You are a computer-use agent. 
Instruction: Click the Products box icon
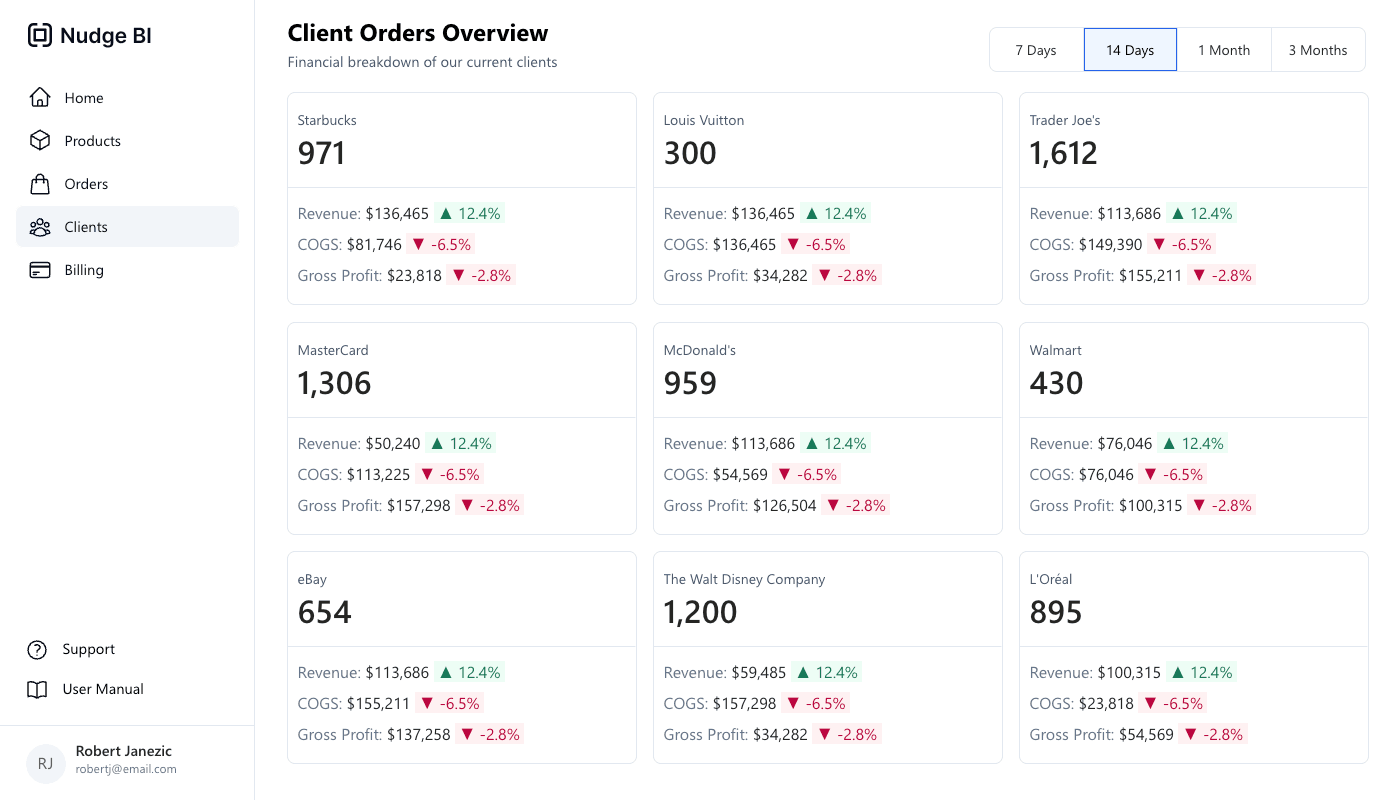[x=40, y=141]
